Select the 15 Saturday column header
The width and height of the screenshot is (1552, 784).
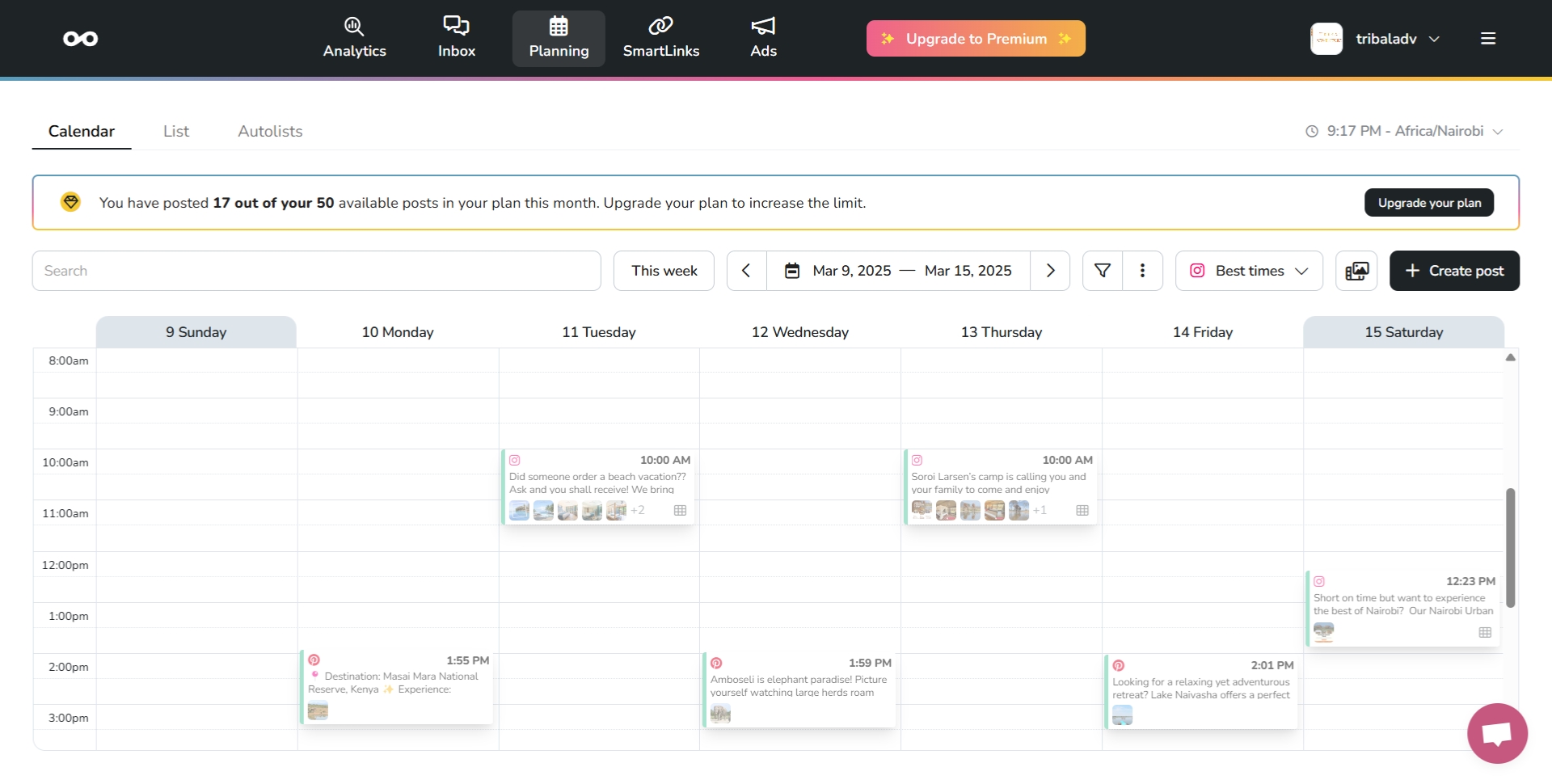[x=1404, y=332]
